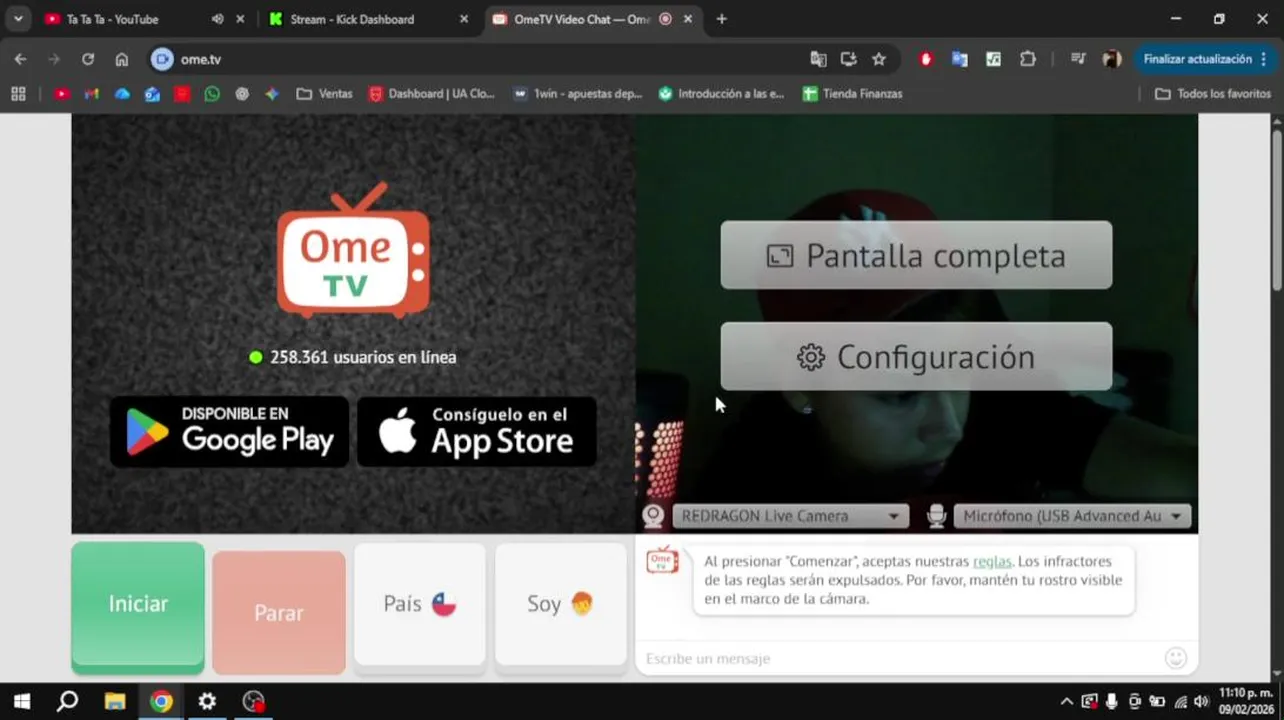
Task: Click the microphone tray icon
Action: pos(1112,701)
